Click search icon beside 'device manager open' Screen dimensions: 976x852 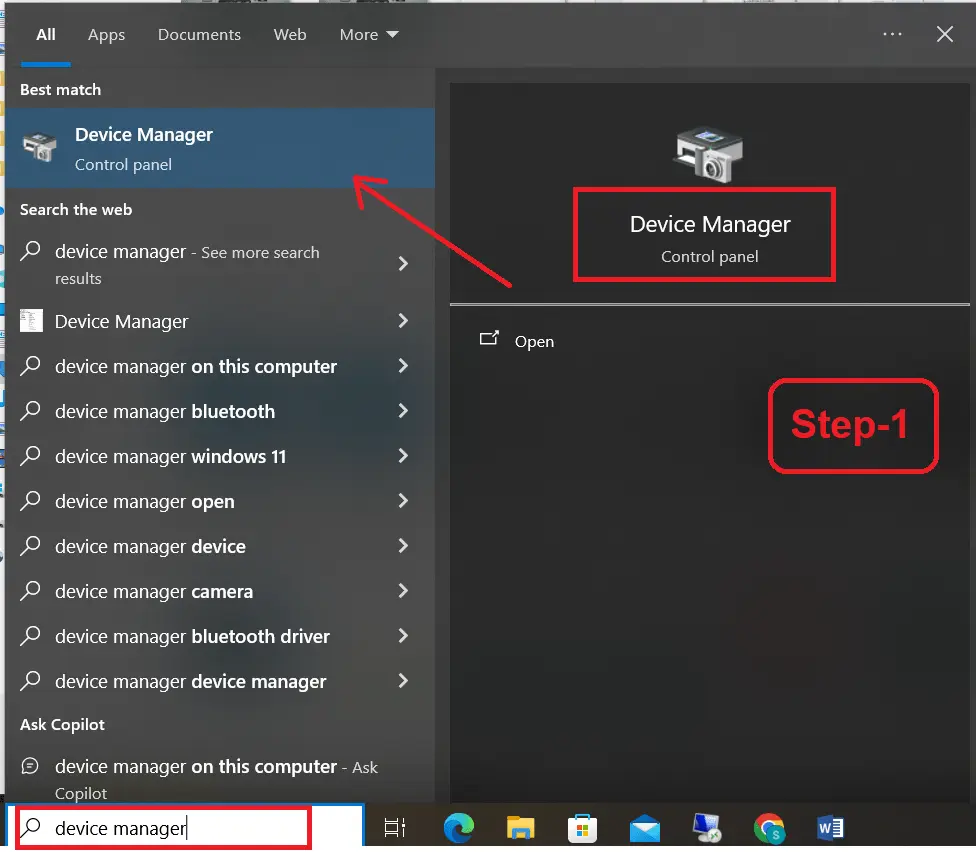coord(30,502)
